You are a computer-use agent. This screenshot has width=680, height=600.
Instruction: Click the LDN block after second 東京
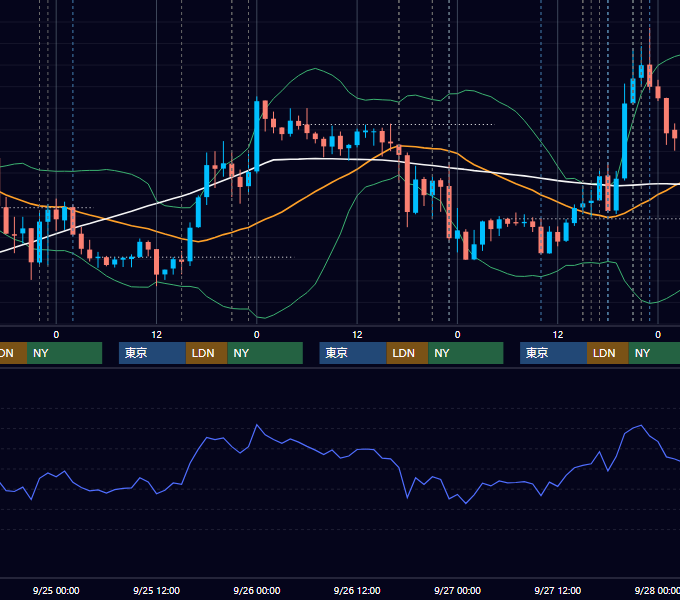pyautogui.click(x=407, y=353)
